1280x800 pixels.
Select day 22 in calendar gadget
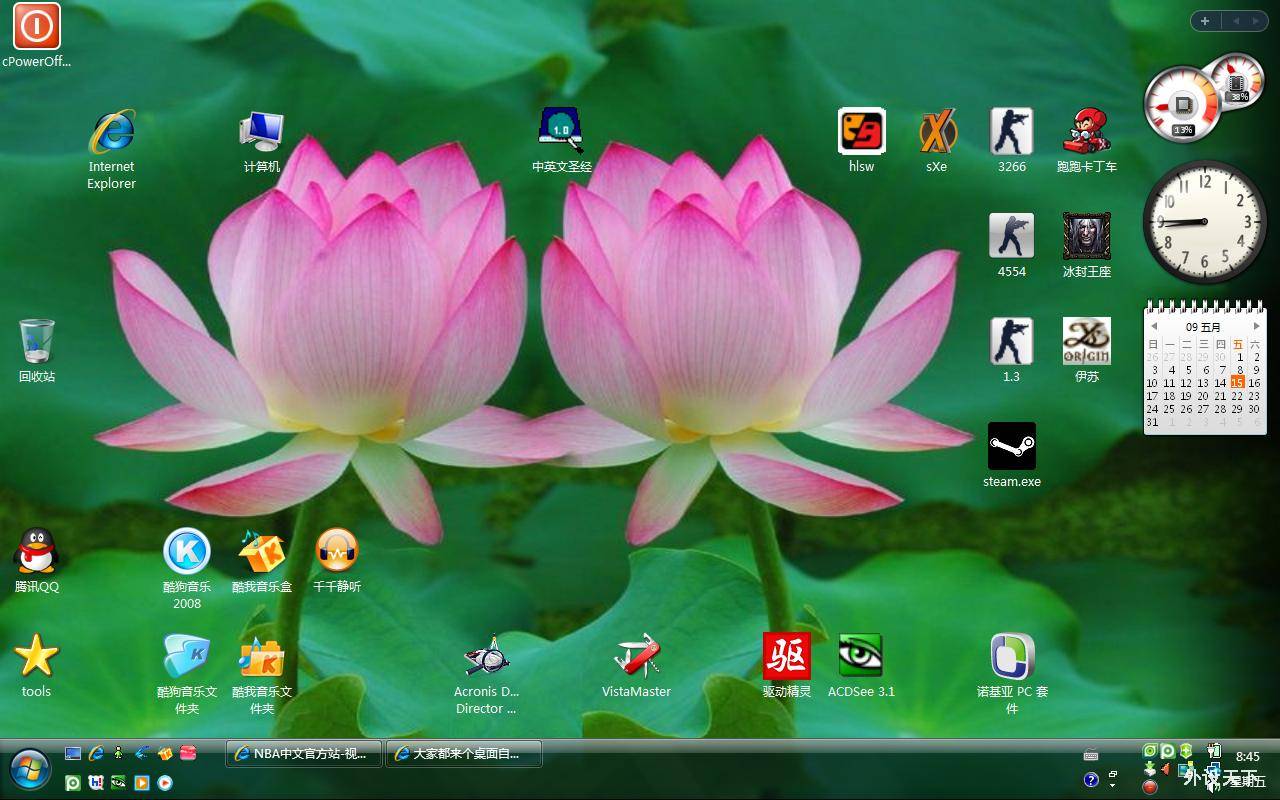[1237, 396]
